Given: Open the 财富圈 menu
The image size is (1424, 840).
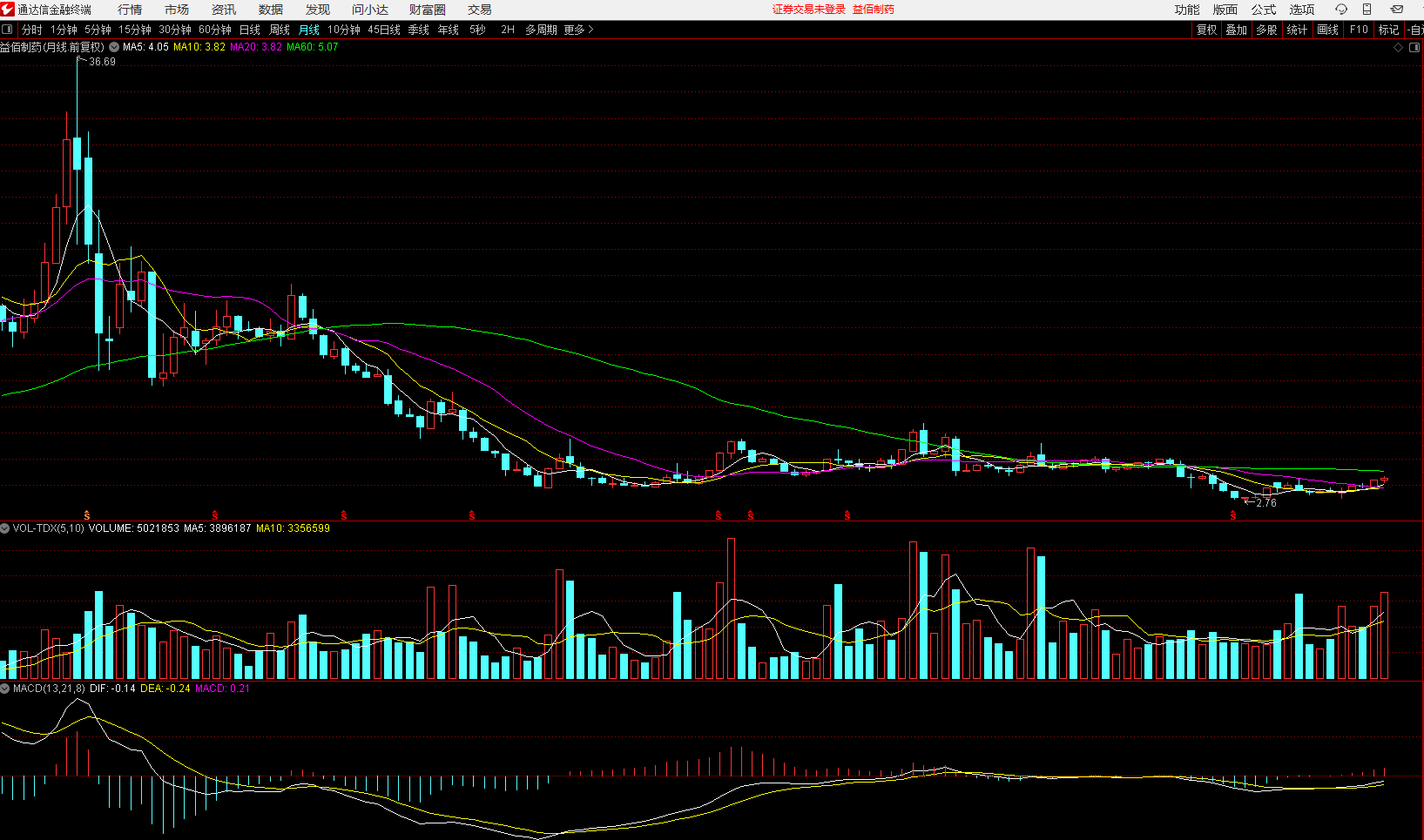Looking at the screenshot, I should (428, 10).
